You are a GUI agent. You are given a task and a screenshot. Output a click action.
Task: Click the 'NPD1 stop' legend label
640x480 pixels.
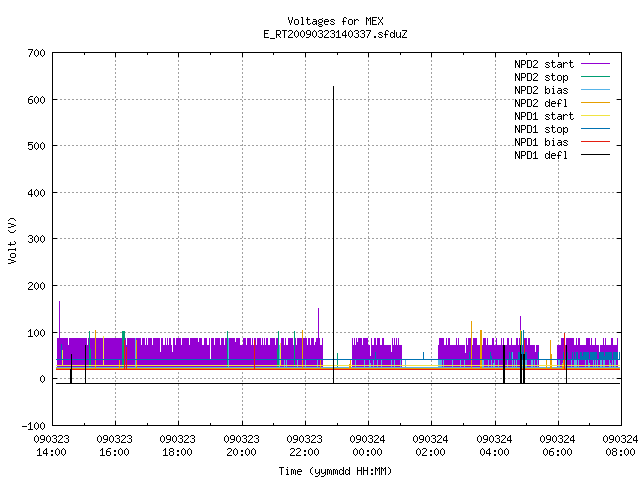pos(541,129)
